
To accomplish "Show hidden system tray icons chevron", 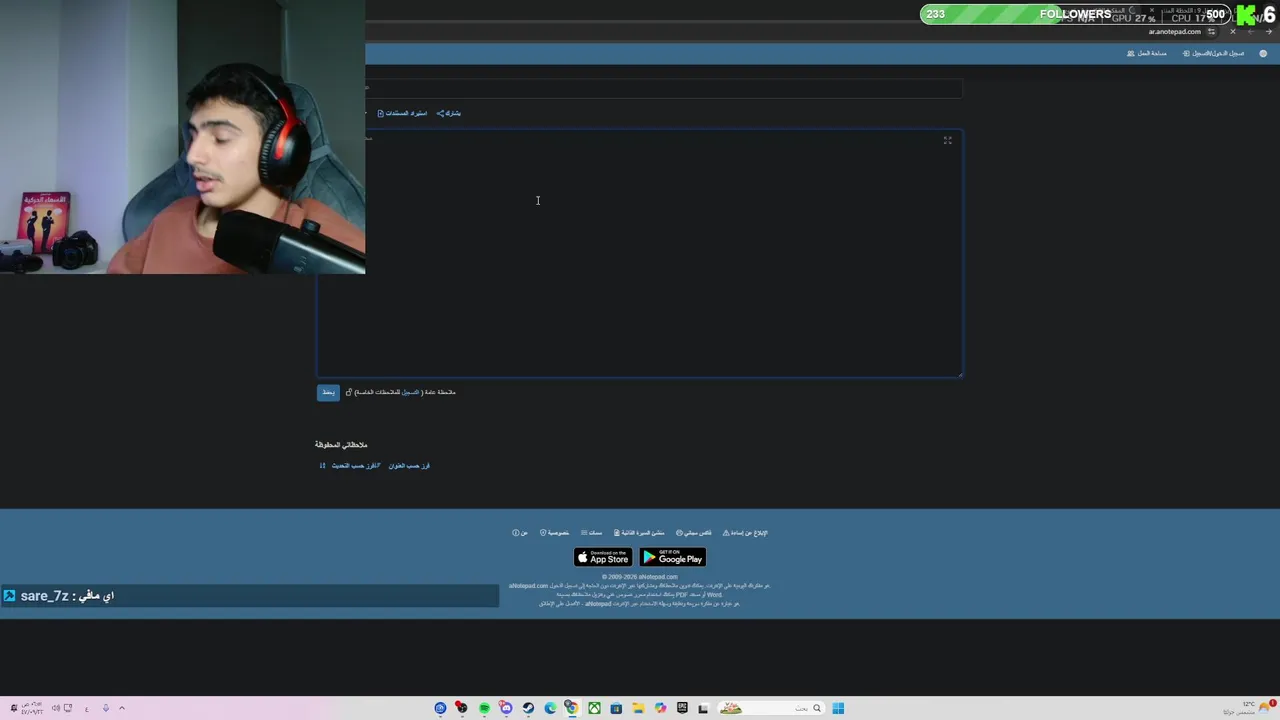I will (122, 708).
